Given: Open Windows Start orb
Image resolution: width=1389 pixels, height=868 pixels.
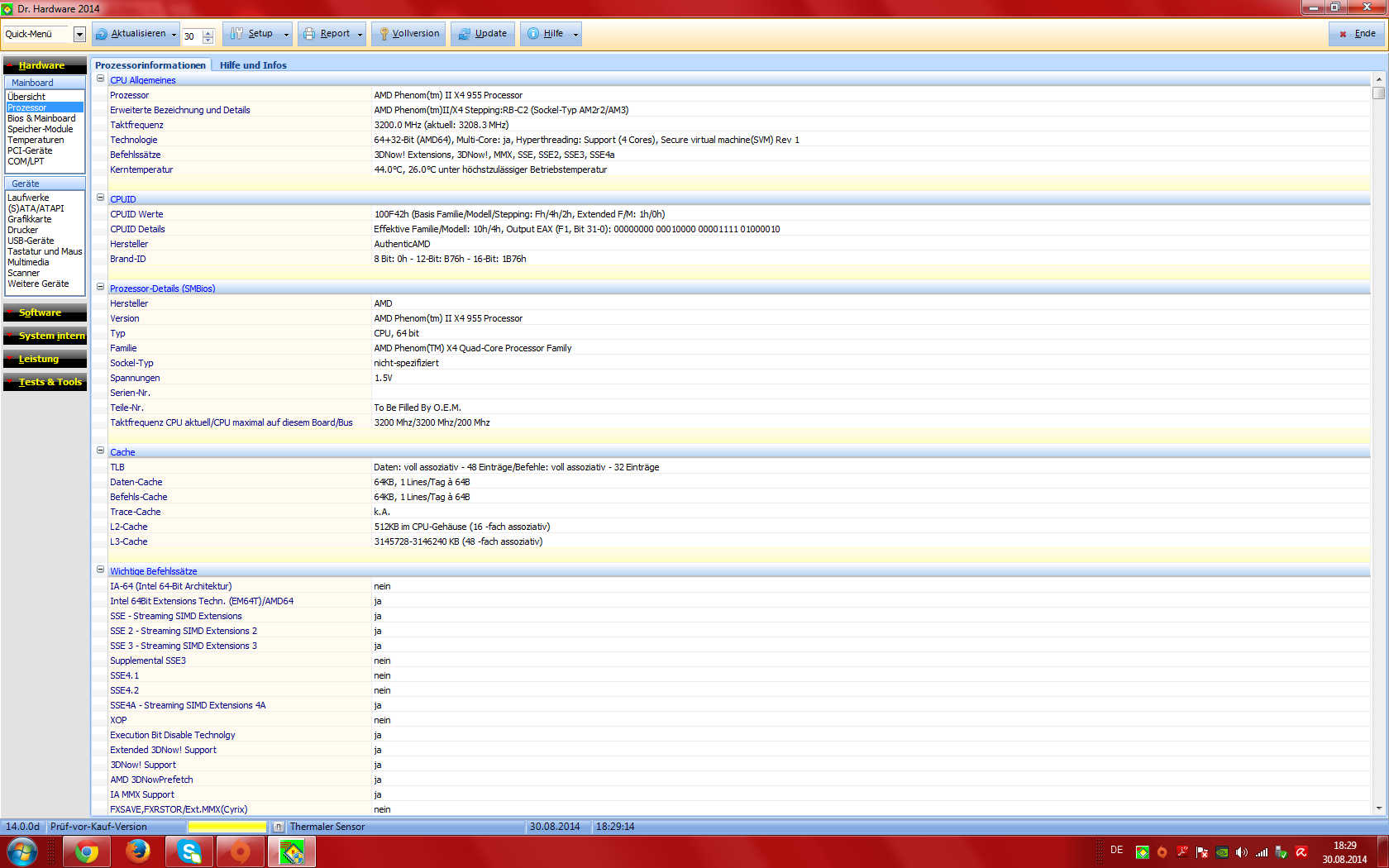Looking at the screenshot, I should point(21,851).
